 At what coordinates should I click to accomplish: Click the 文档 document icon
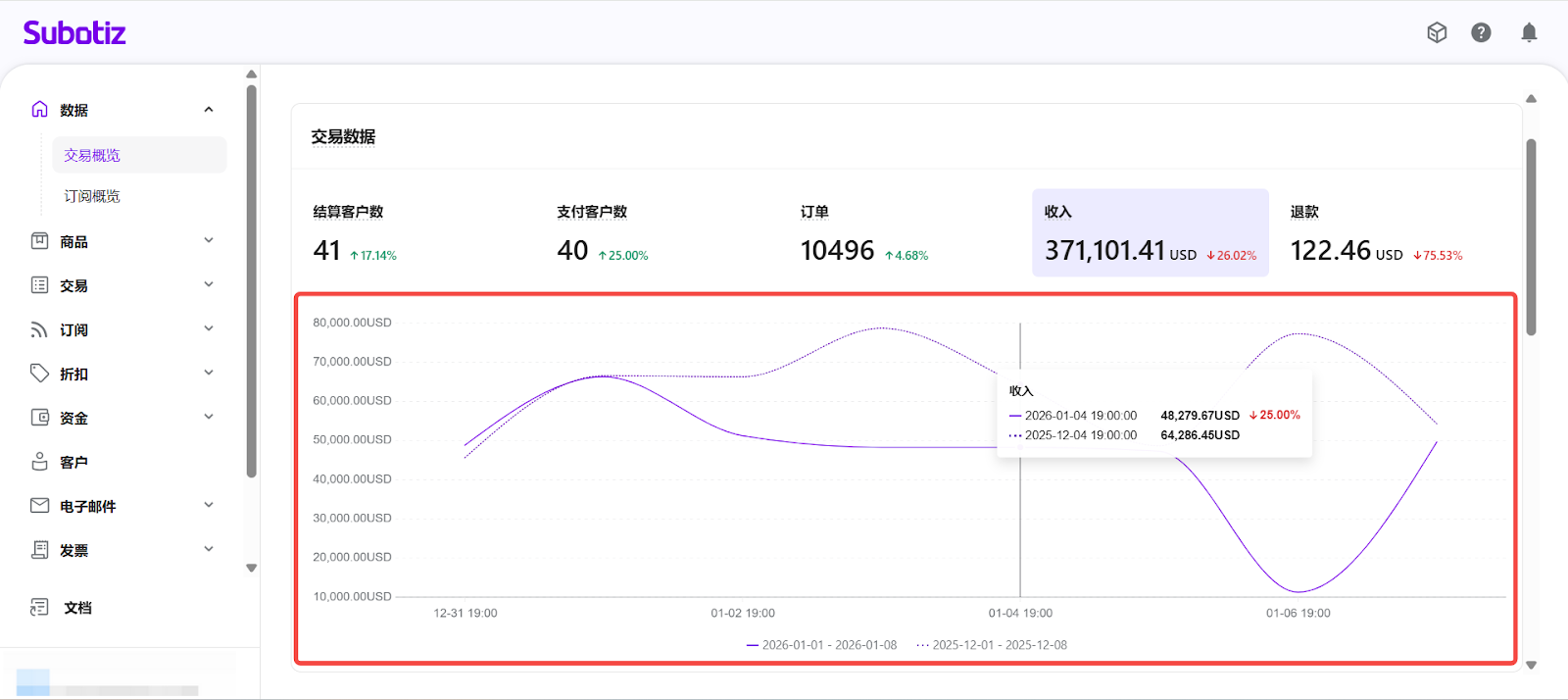(x=39, y=607)
